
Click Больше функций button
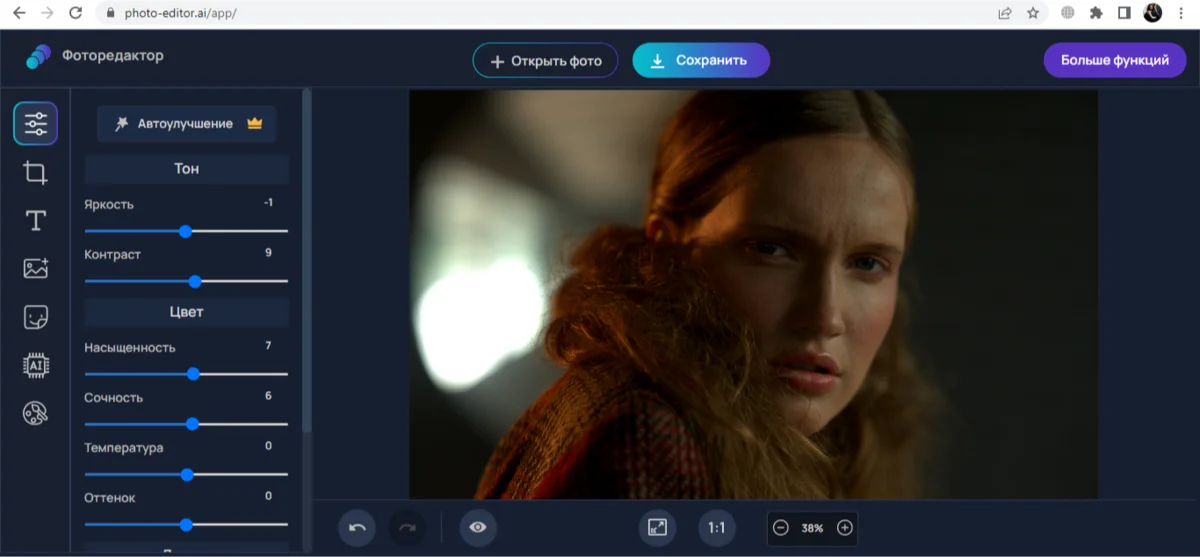click(1115, 60)
